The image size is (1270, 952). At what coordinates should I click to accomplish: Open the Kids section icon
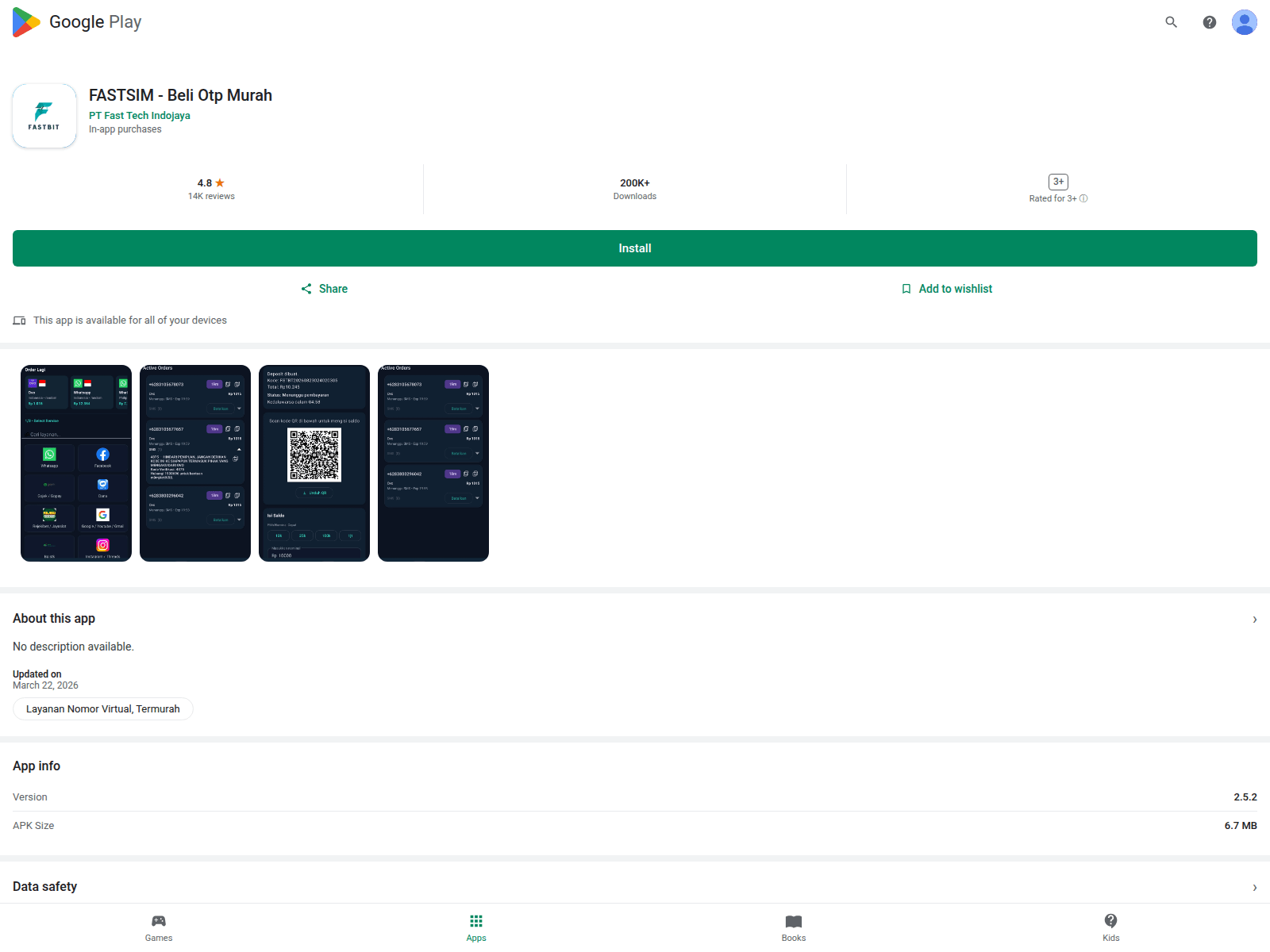tap(1110, 921)
